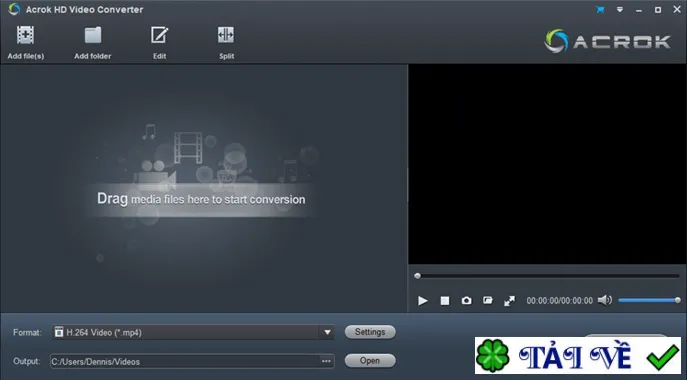
Task: Close the Acrok HD Video Converter window
Action: [x=677, y=9]
